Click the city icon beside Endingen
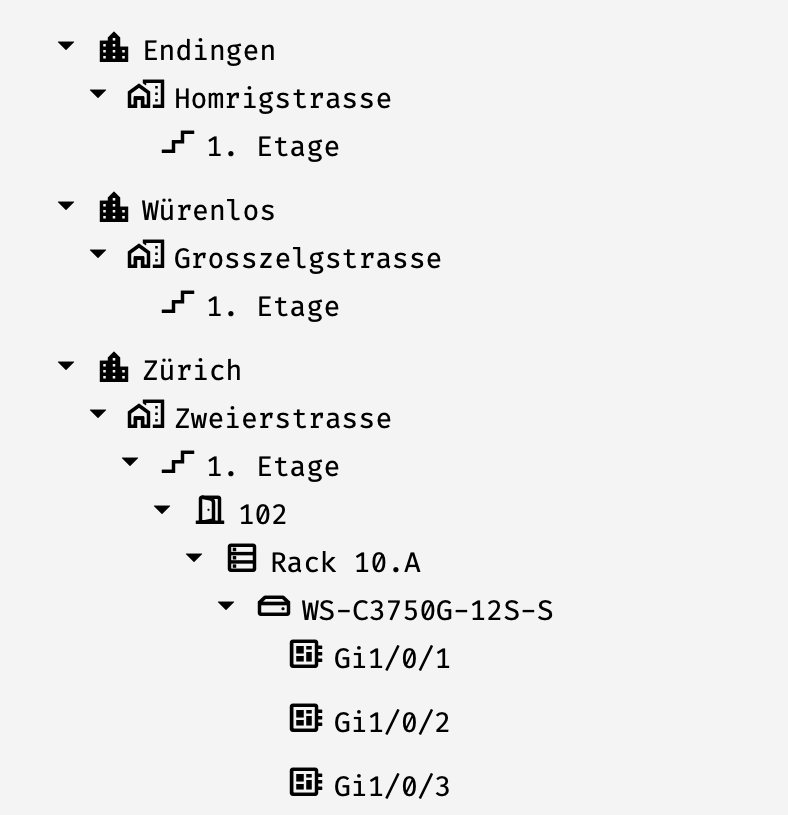 pos(114,48)
